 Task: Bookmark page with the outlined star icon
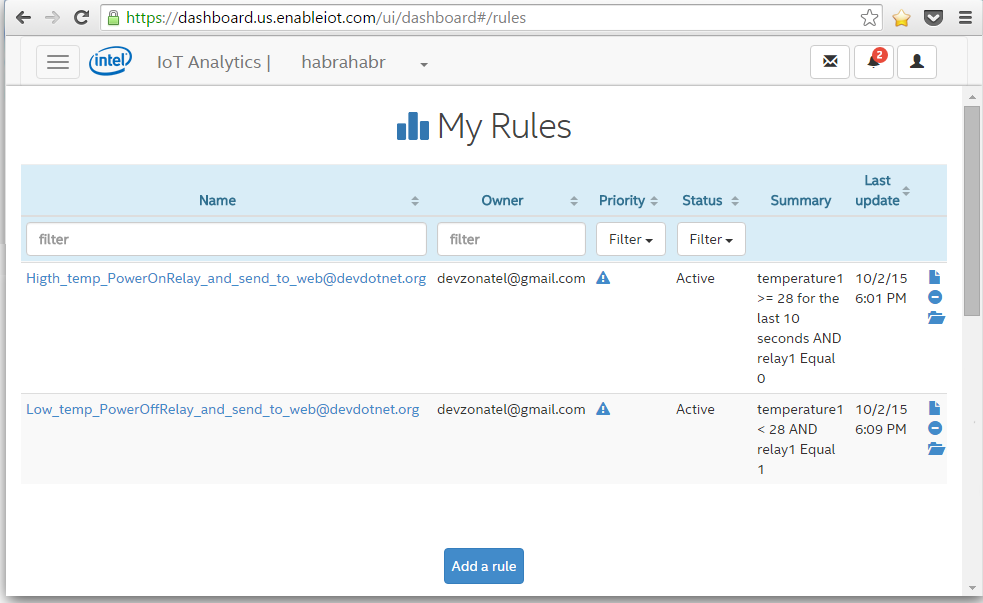point(869,18)
